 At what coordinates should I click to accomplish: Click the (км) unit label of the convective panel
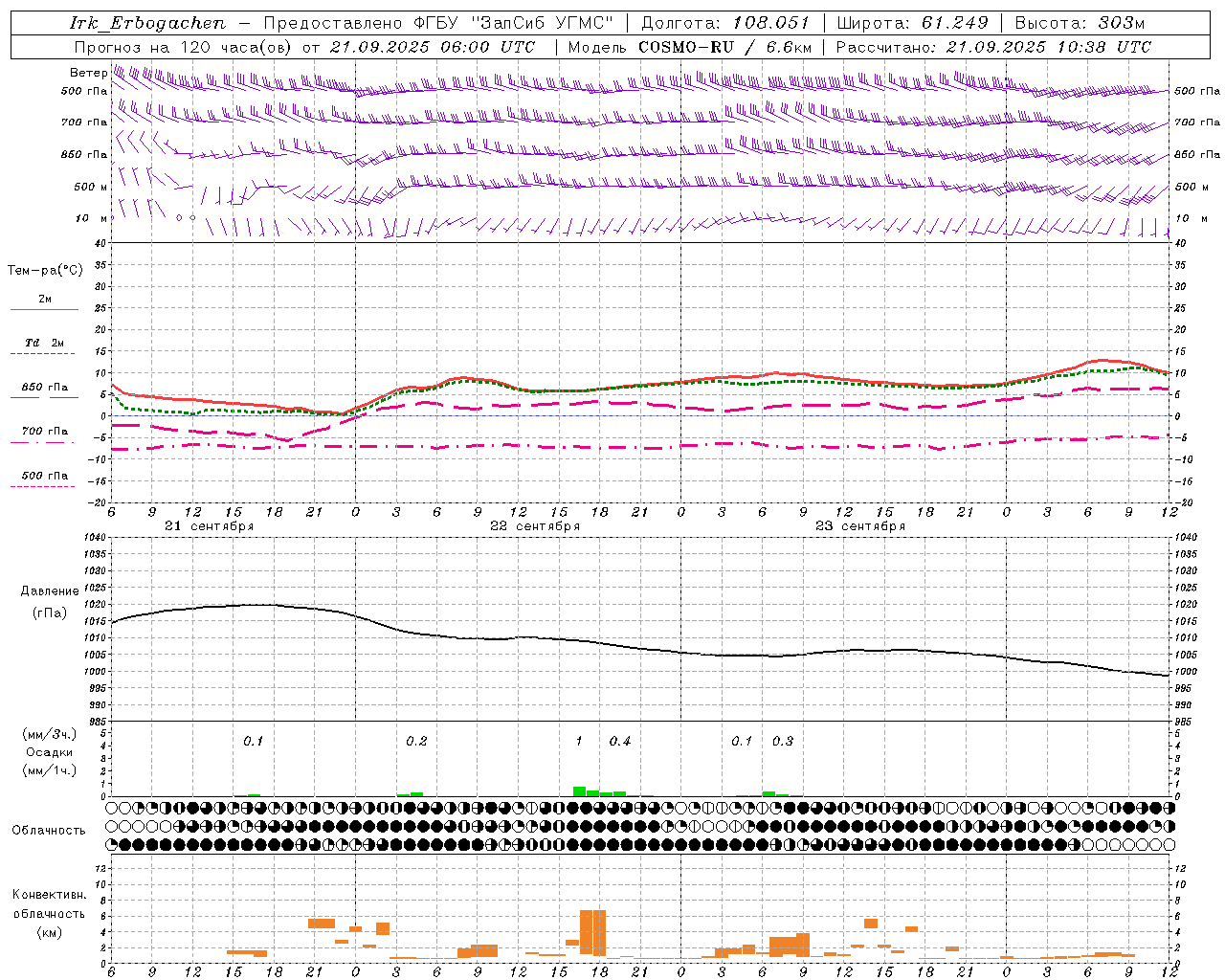click(x=49, y=932)
